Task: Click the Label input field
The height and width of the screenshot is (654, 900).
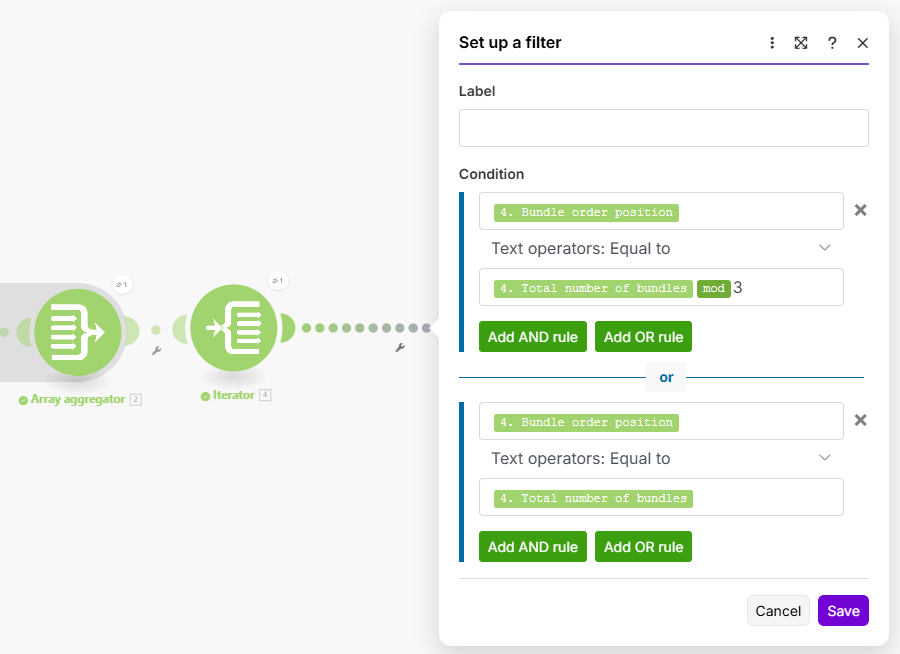Action: 663,128
